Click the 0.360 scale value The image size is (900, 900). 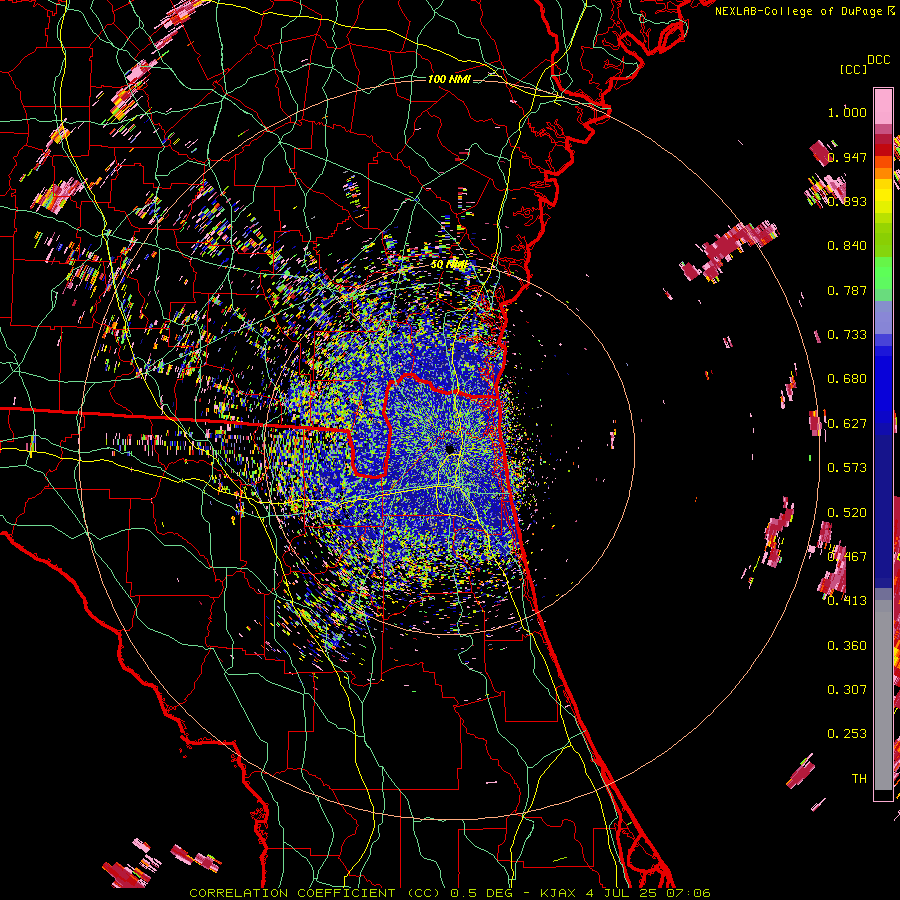[x=847, y=646]
